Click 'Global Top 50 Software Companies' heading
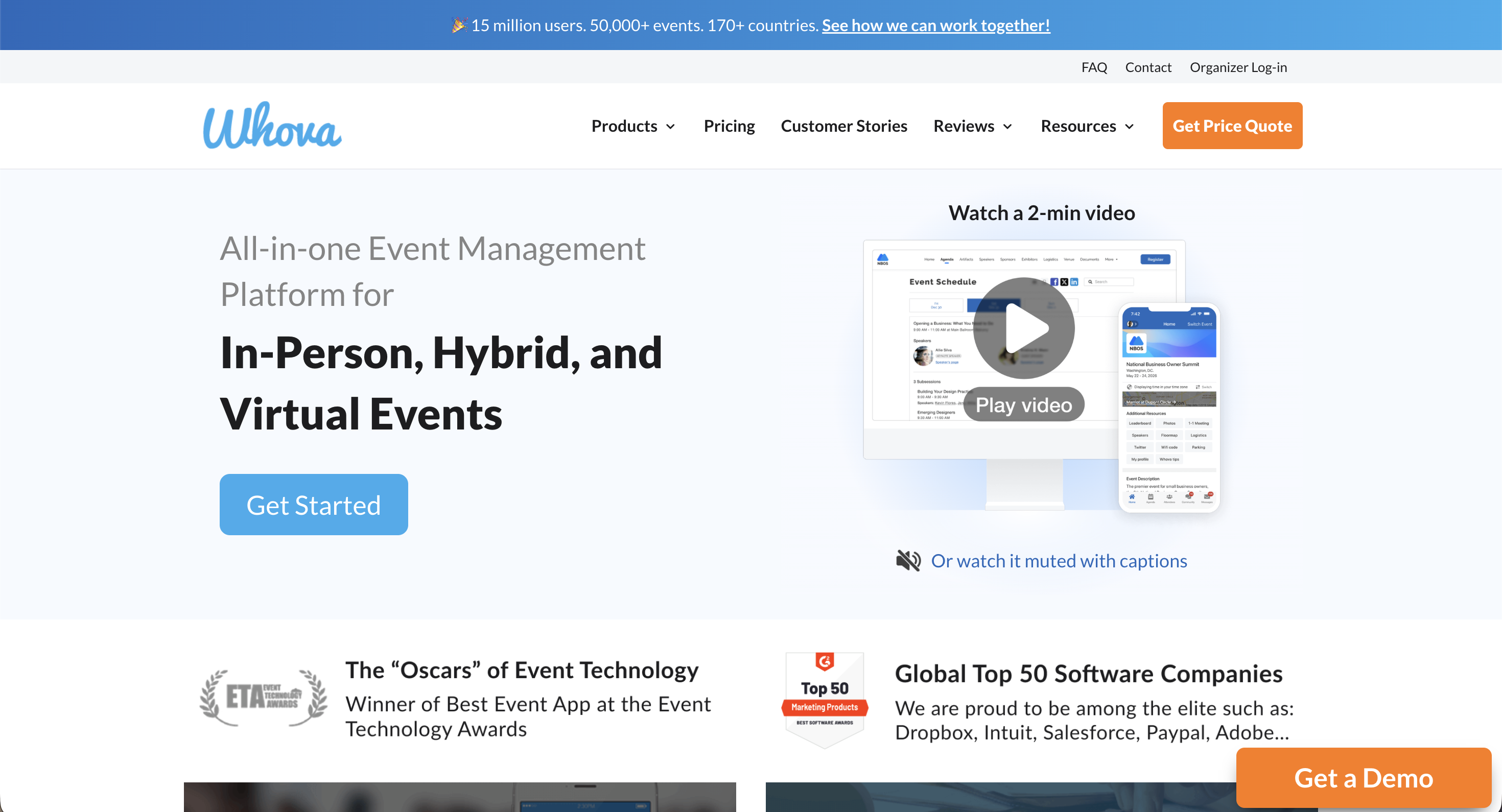The image size is (1502, 812). point(1089,673)
